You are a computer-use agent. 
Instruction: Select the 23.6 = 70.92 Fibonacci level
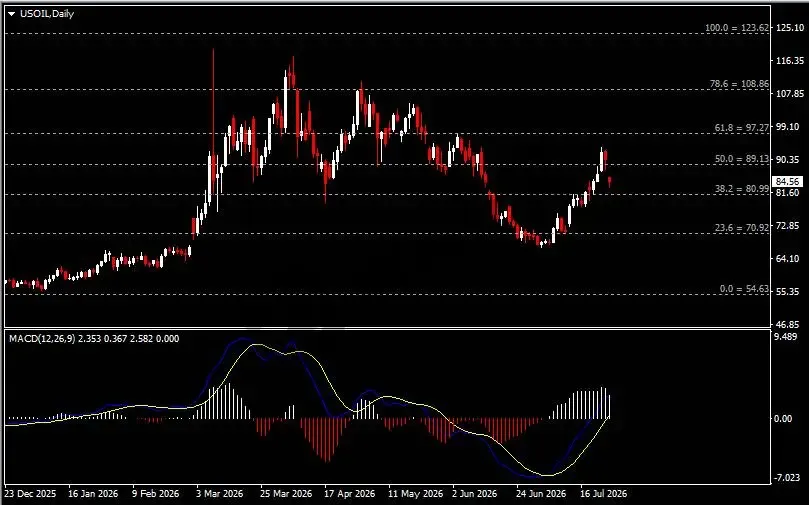tap(741, 227)
